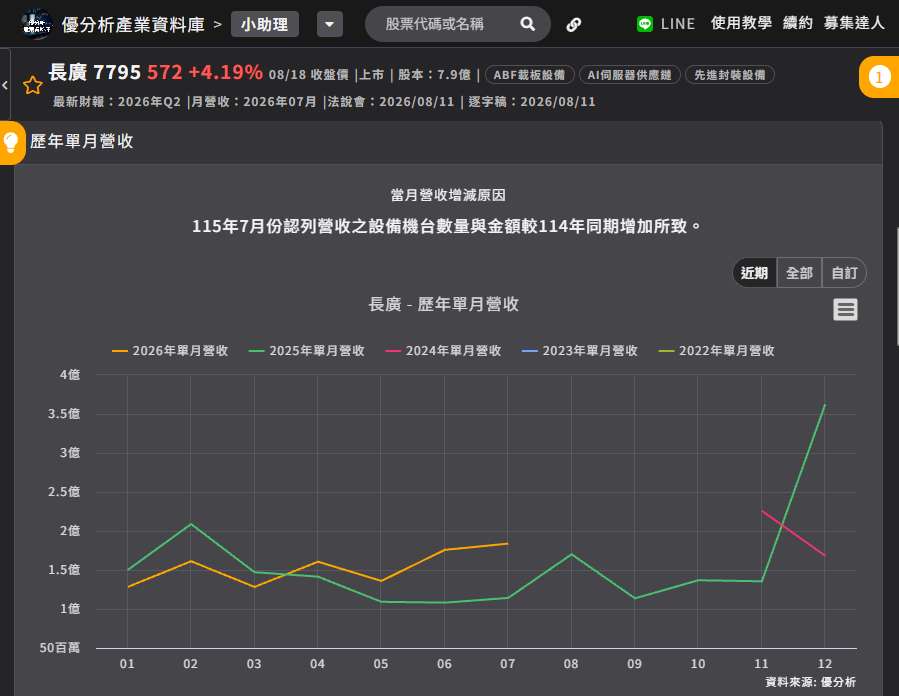Open the 募集達人 menu item
Screen dimensions: 899x696
(854, 23)
